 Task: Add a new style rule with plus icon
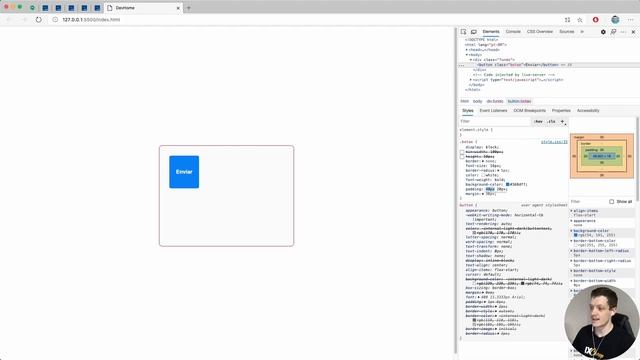(x=562, y=122)
